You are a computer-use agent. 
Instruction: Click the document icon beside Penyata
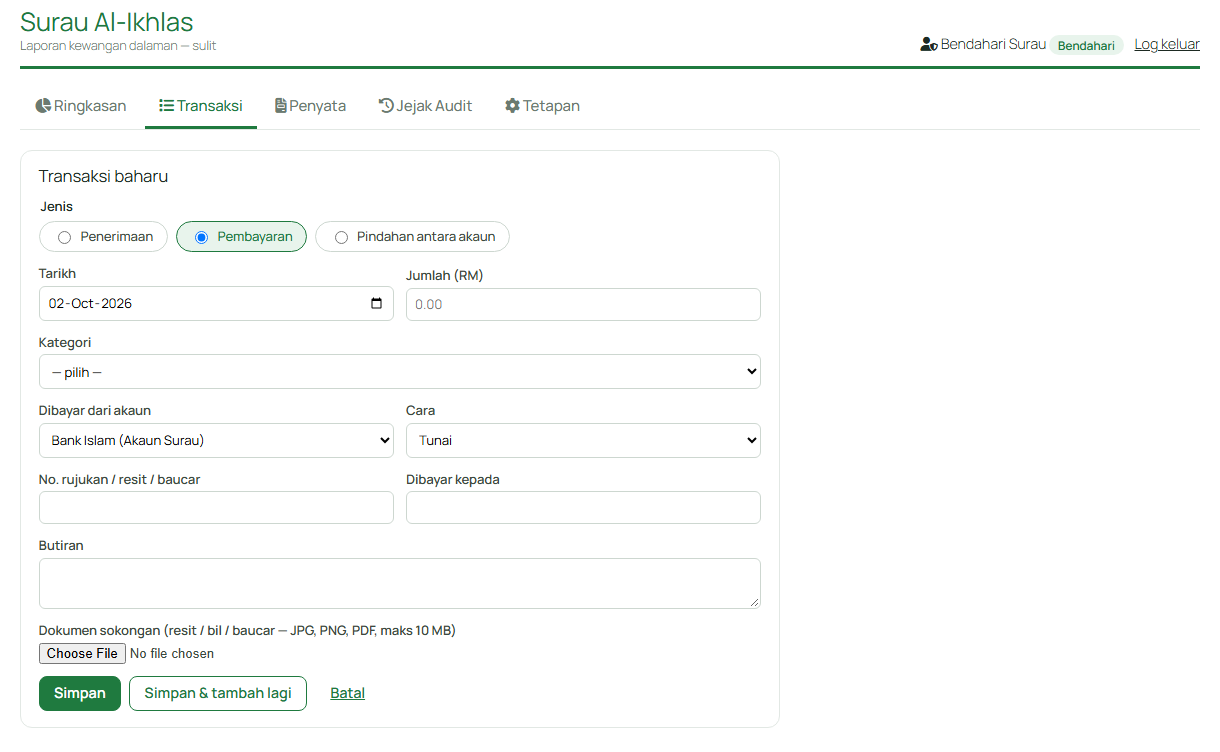(x=281, y=105)
